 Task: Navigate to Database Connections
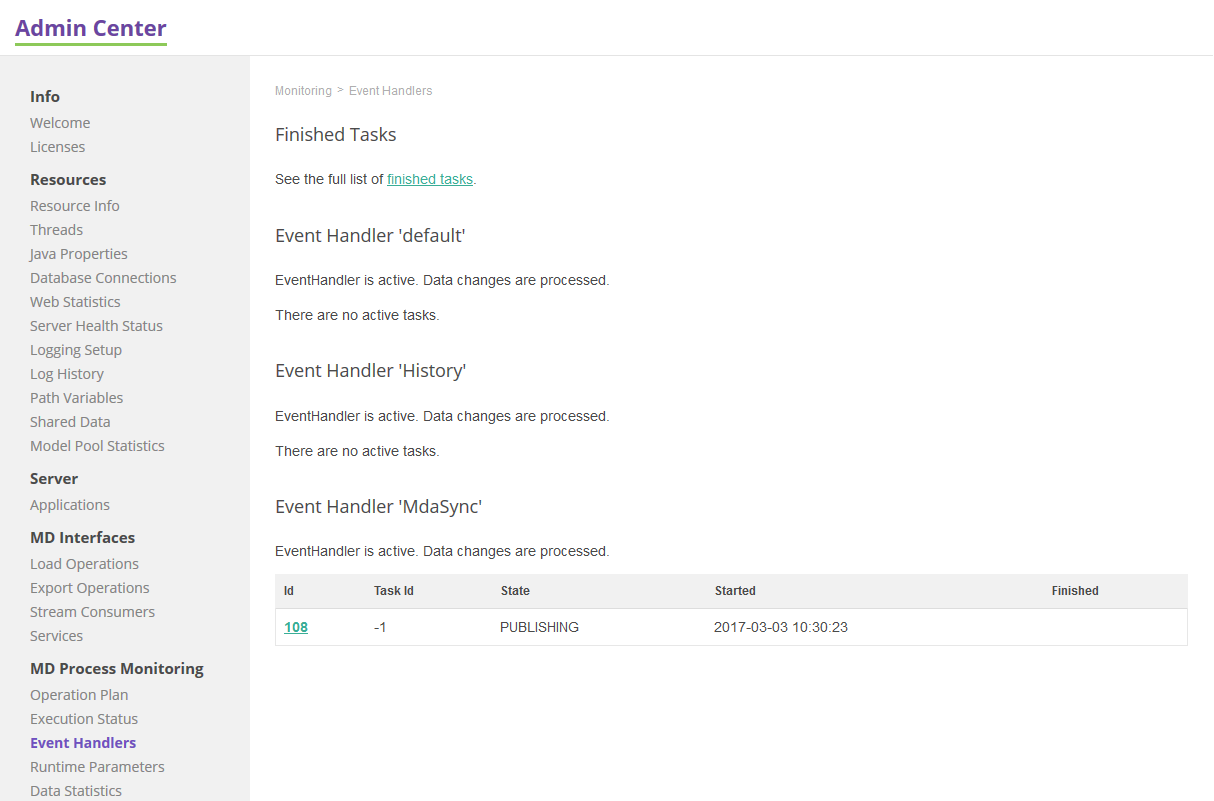(103, 278)
